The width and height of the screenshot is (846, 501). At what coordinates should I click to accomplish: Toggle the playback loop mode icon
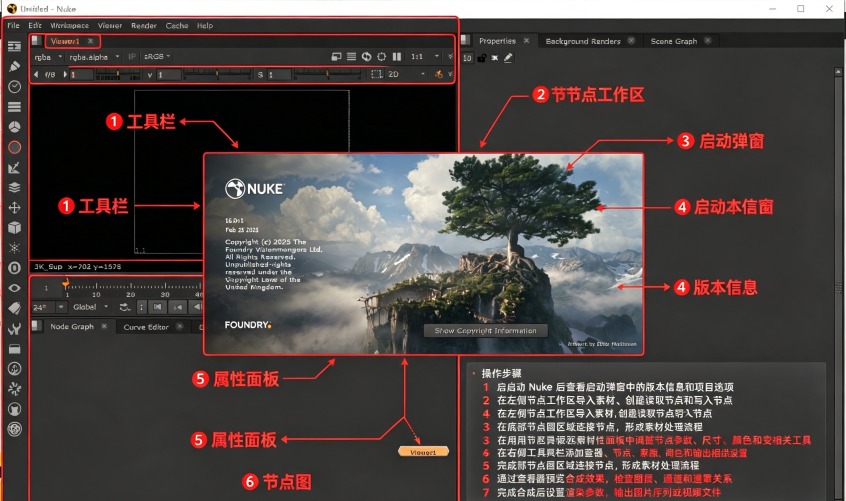[x=125, y=307]
